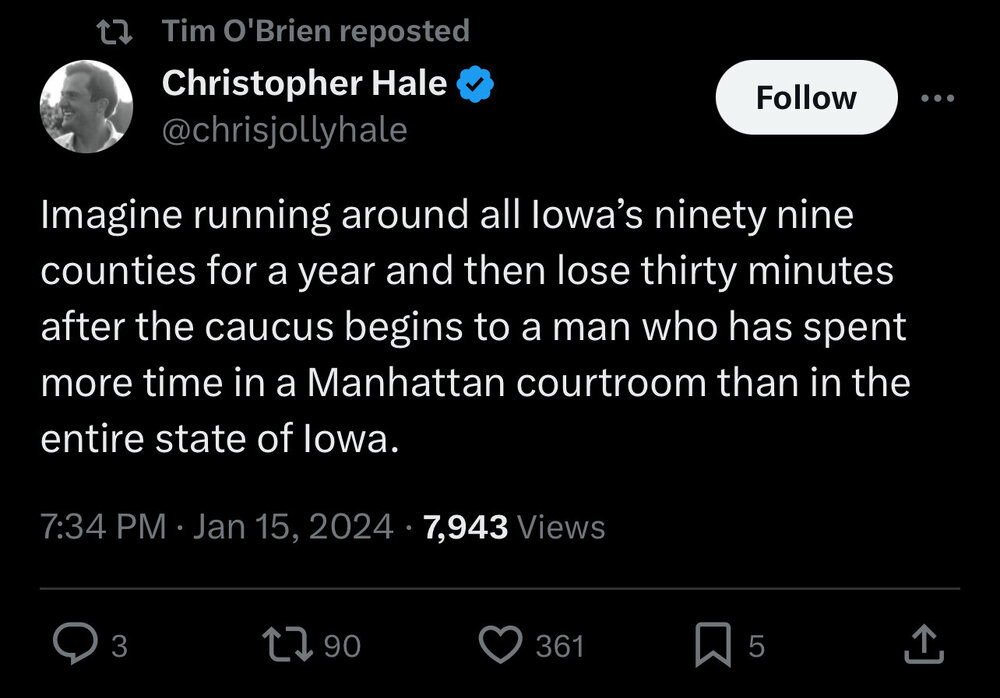Open the "Tim O'Brien reposted" link
This screenshot has width=1000, height=698.
(315, 32)
